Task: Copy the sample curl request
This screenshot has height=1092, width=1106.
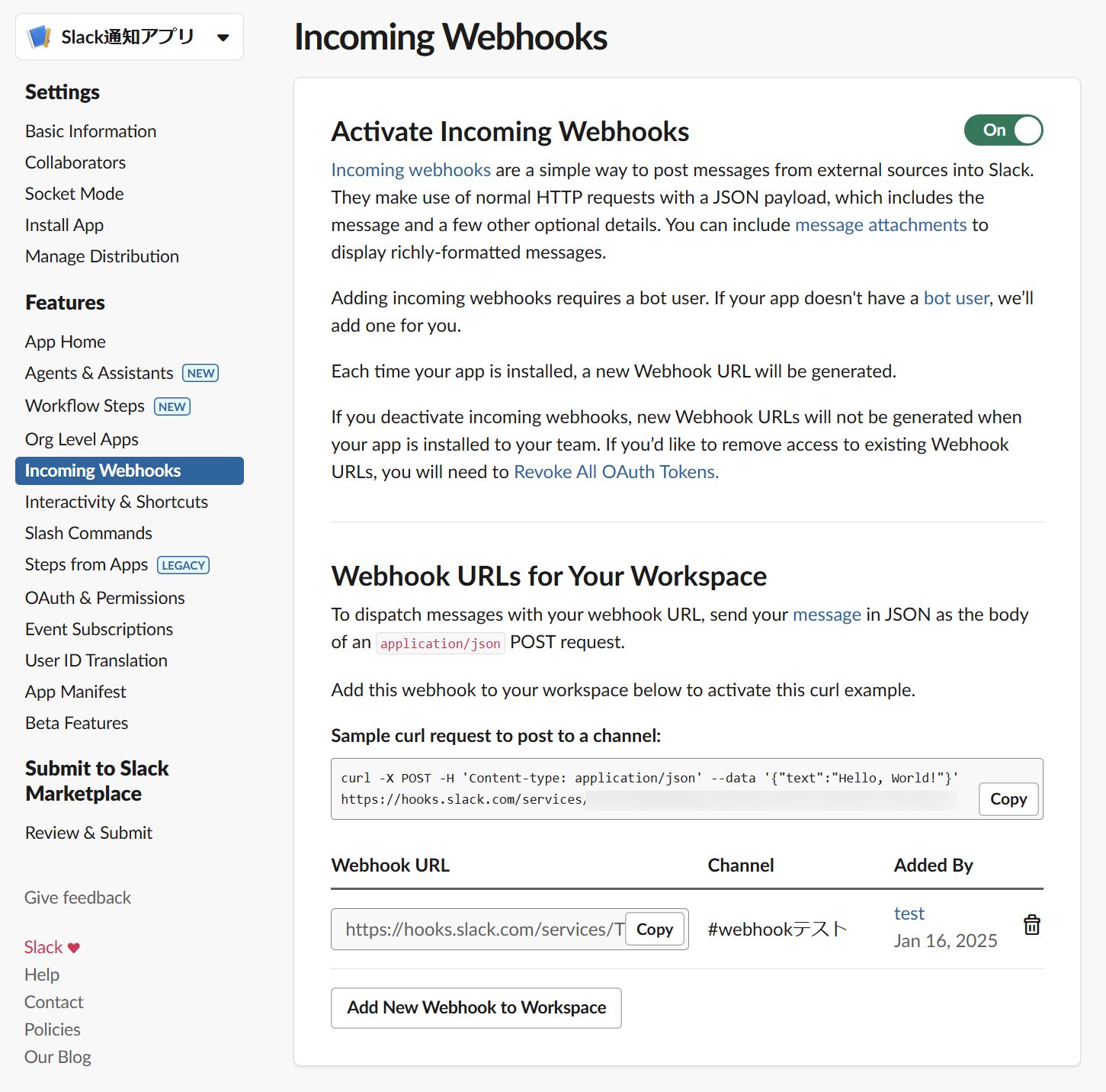Action: point(1008,798)
